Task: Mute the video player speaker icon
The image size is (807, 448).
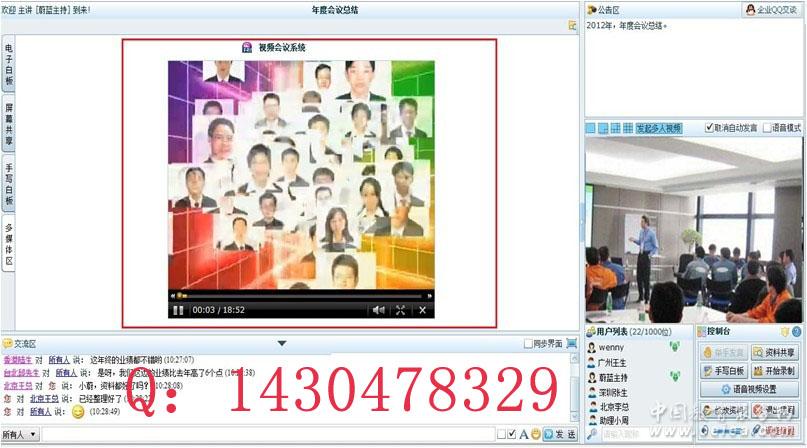Action: point(378,310)
